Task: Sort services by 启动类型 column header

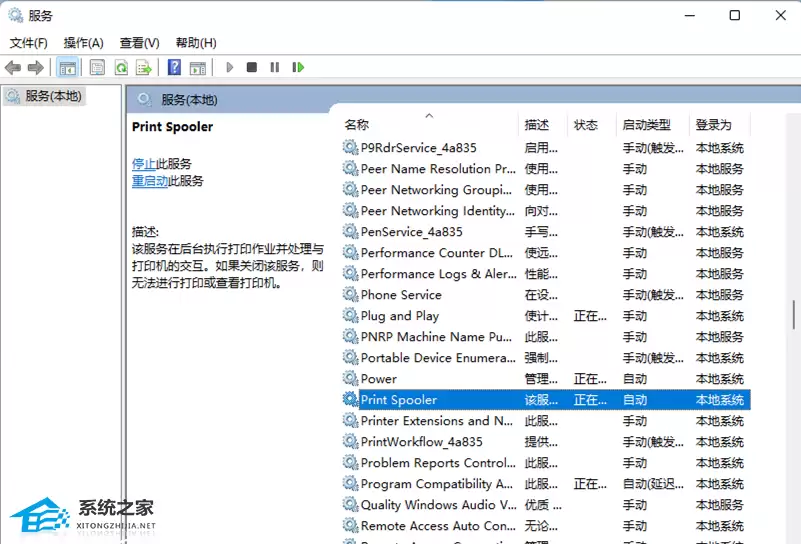Action: pos(646,125)
